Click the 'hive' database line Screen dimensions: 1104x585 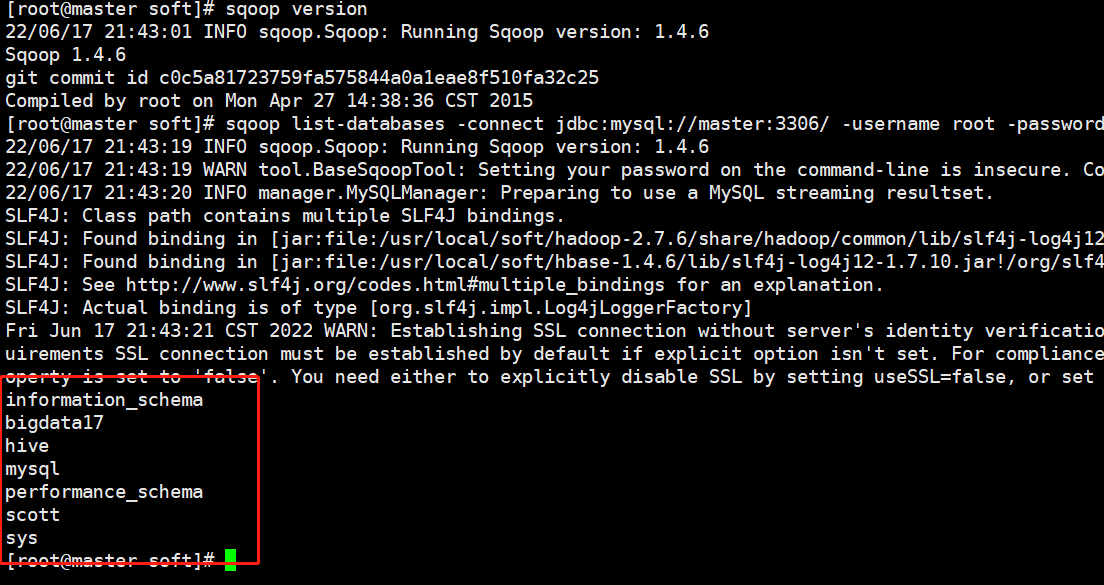(27, 446)
